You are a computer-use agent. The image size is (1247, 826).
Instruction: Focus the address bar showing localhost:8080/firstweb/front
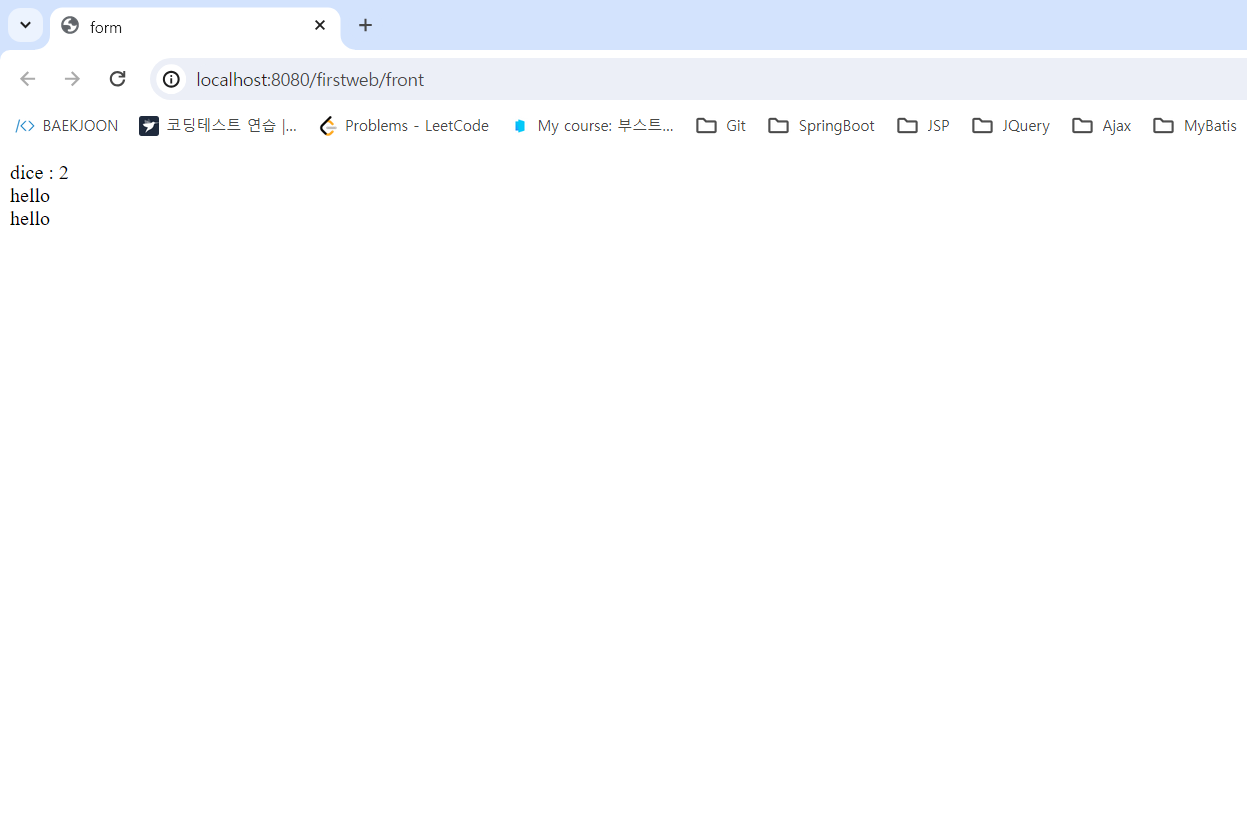click(700, 79)
